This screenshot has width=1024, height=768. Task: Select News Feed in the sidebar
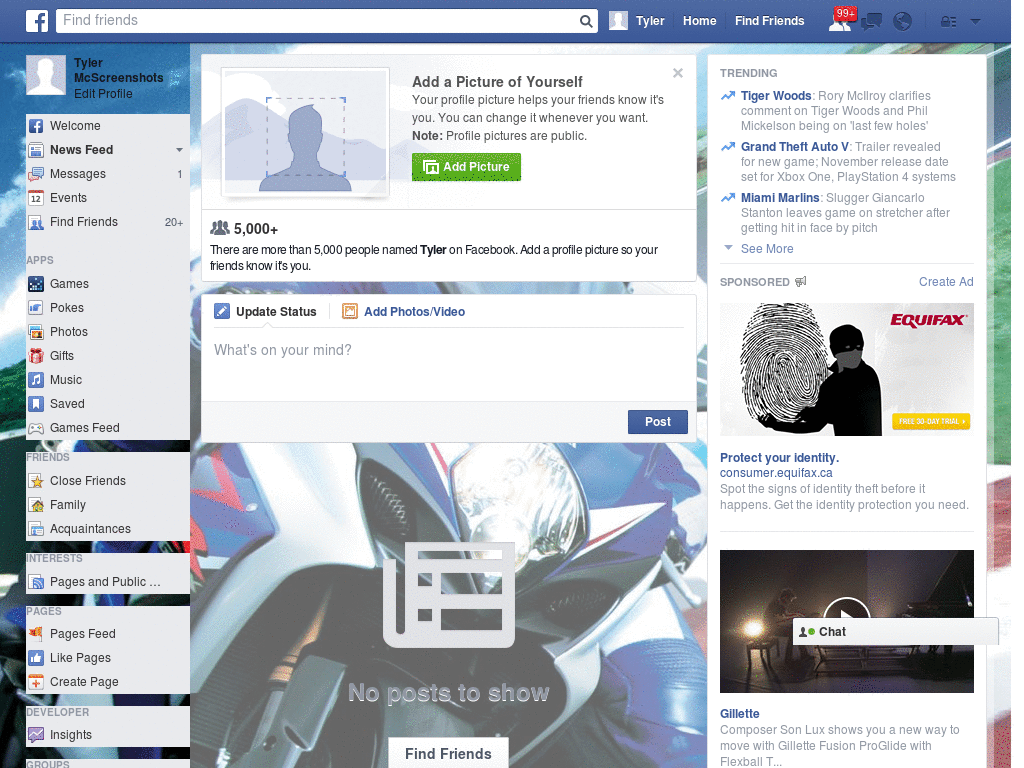tap(81, 150)
